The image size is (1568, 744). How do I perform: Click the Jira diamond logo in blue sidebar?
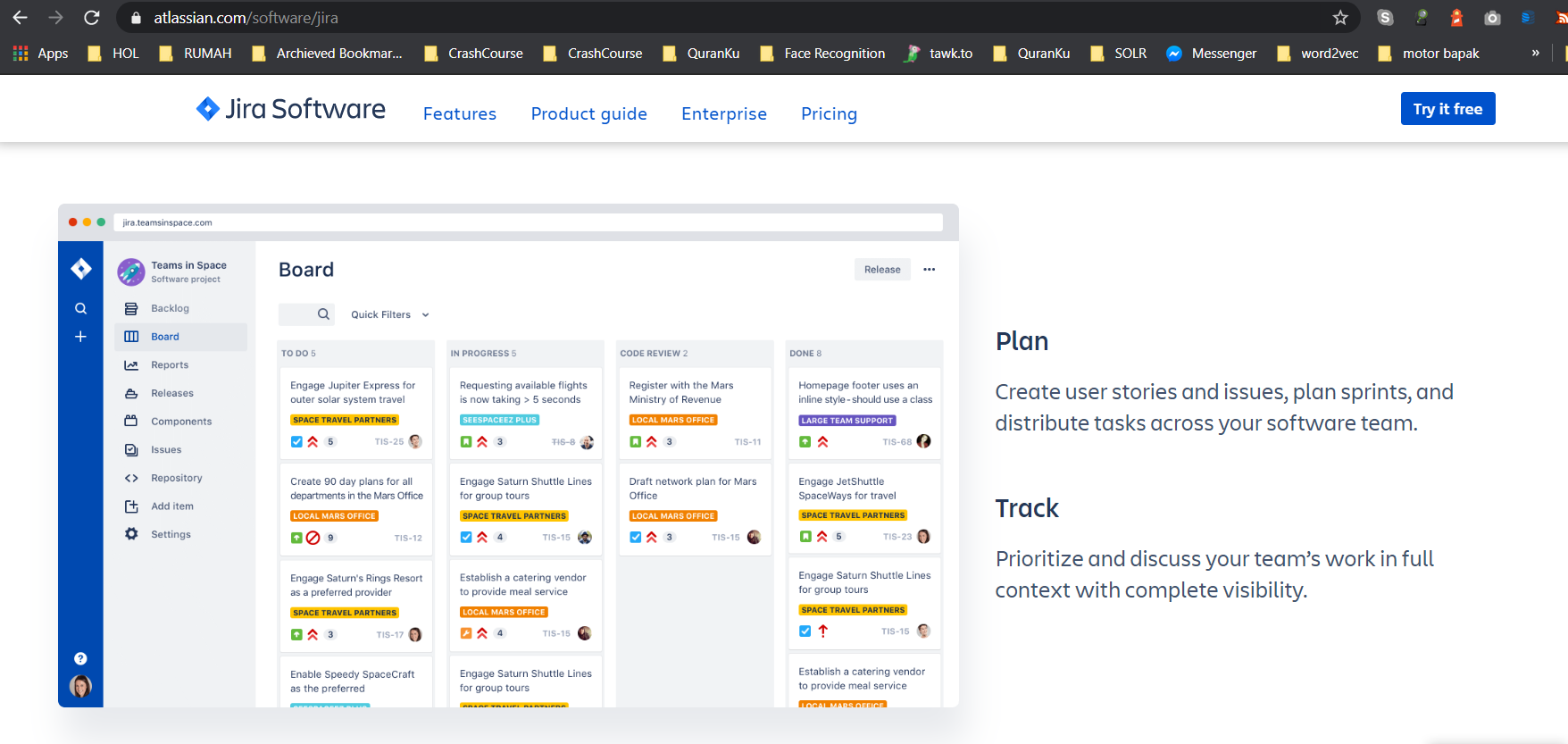81,269
